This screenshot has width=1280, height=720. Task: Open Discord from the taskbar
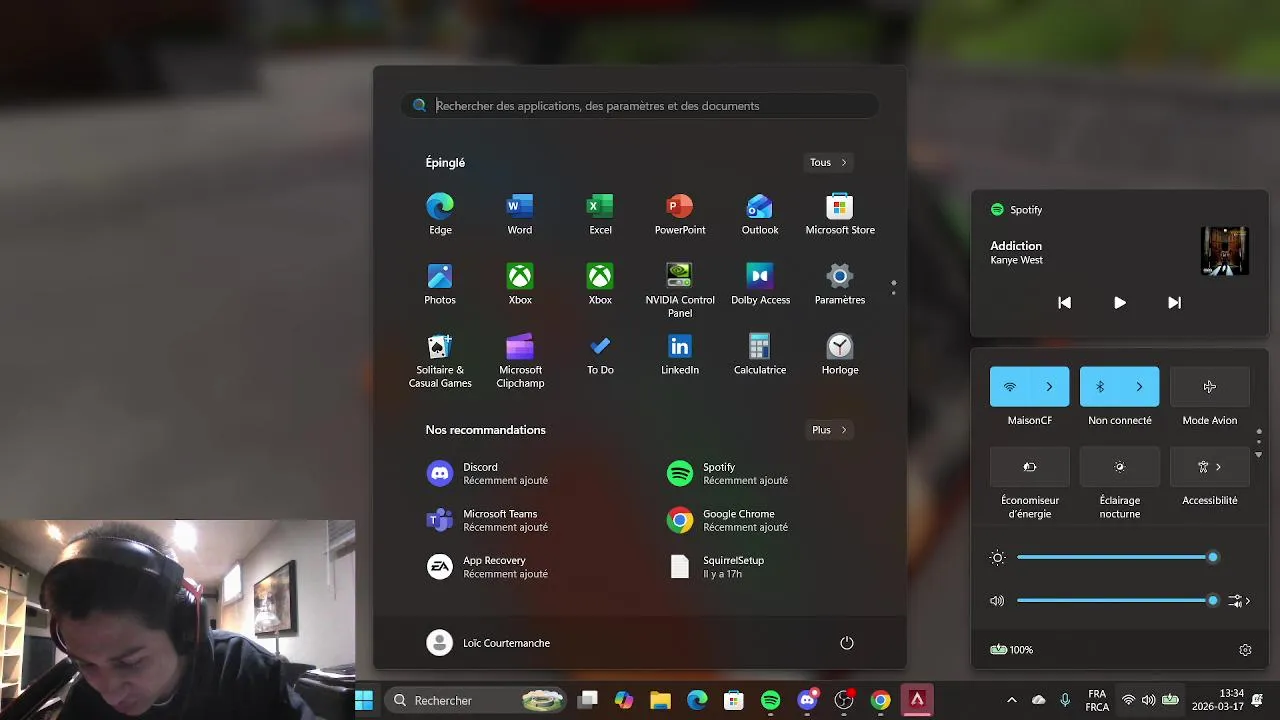[x=807, y=701]
